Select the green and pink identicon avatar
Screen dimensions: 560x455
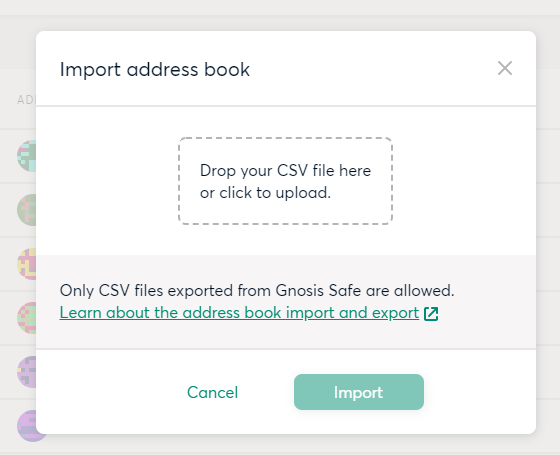tap(27, 210)
